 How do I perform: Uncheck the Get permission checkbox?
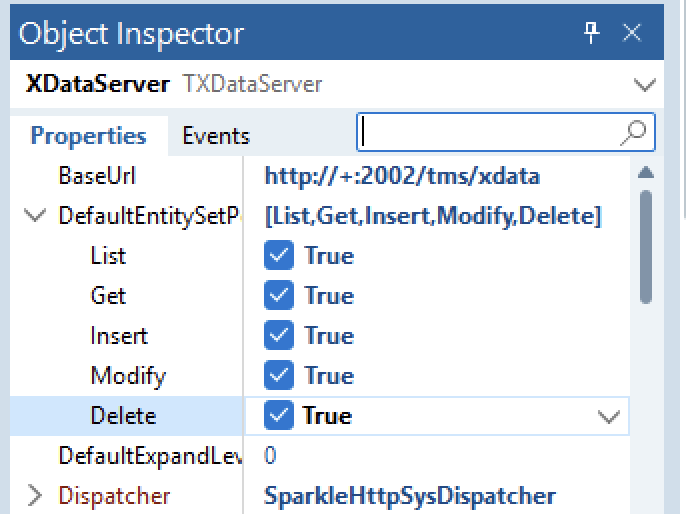tap(279, 295)
